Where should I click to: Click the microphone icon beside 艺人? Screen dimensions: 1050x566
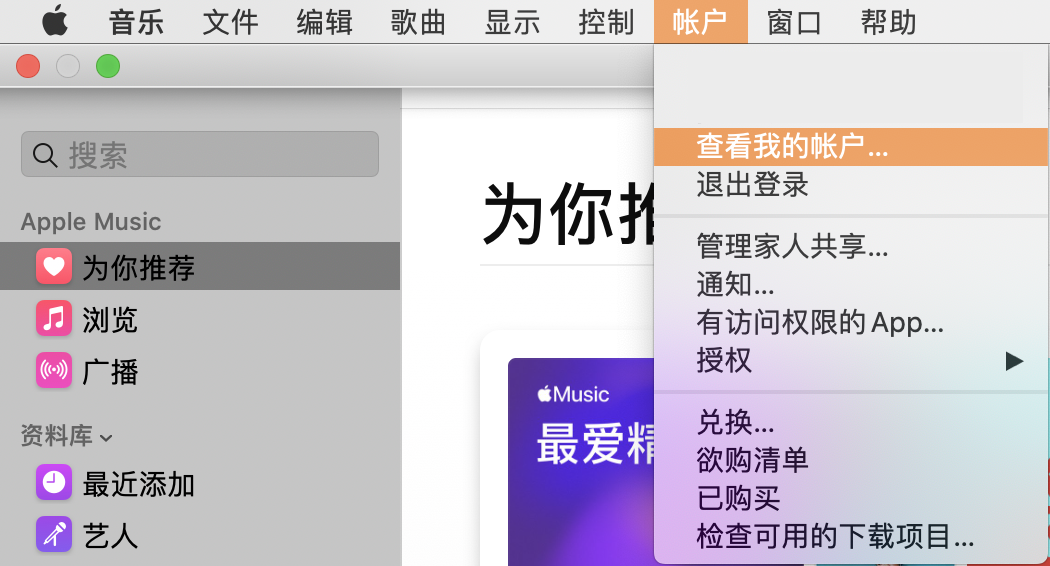click(54, 535)
